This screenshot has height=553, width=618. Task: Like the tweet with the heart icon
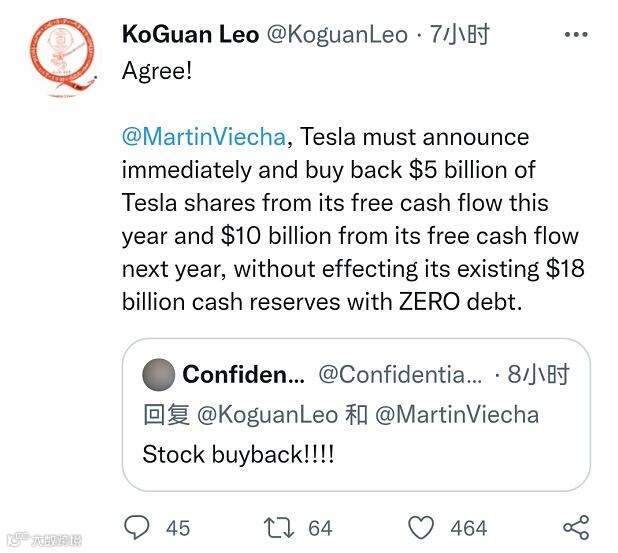coord(421,526)
